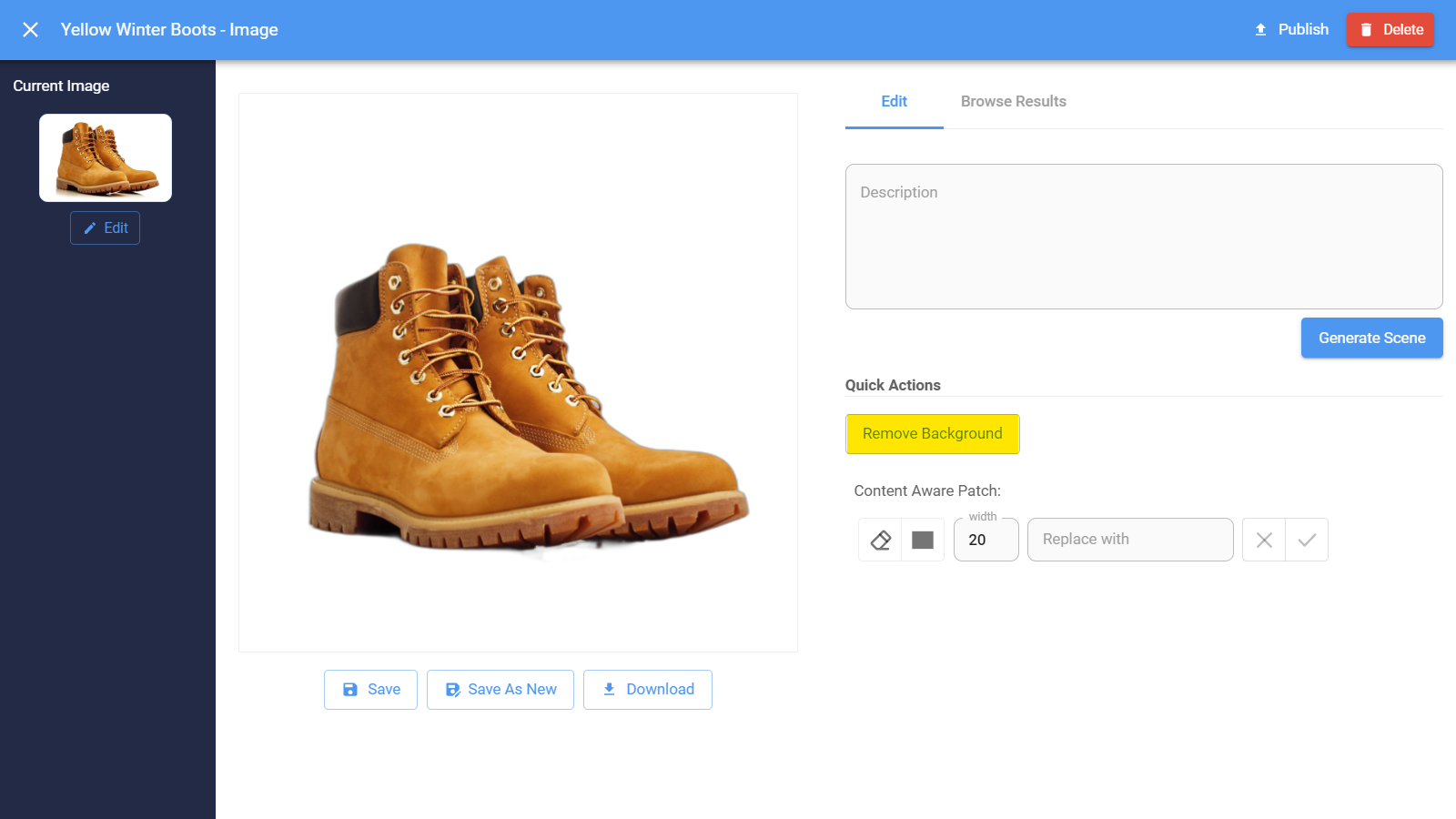Click the width field showing 20
The image size is (1456, 819).
pyautogui.click(x=986, y=540)
